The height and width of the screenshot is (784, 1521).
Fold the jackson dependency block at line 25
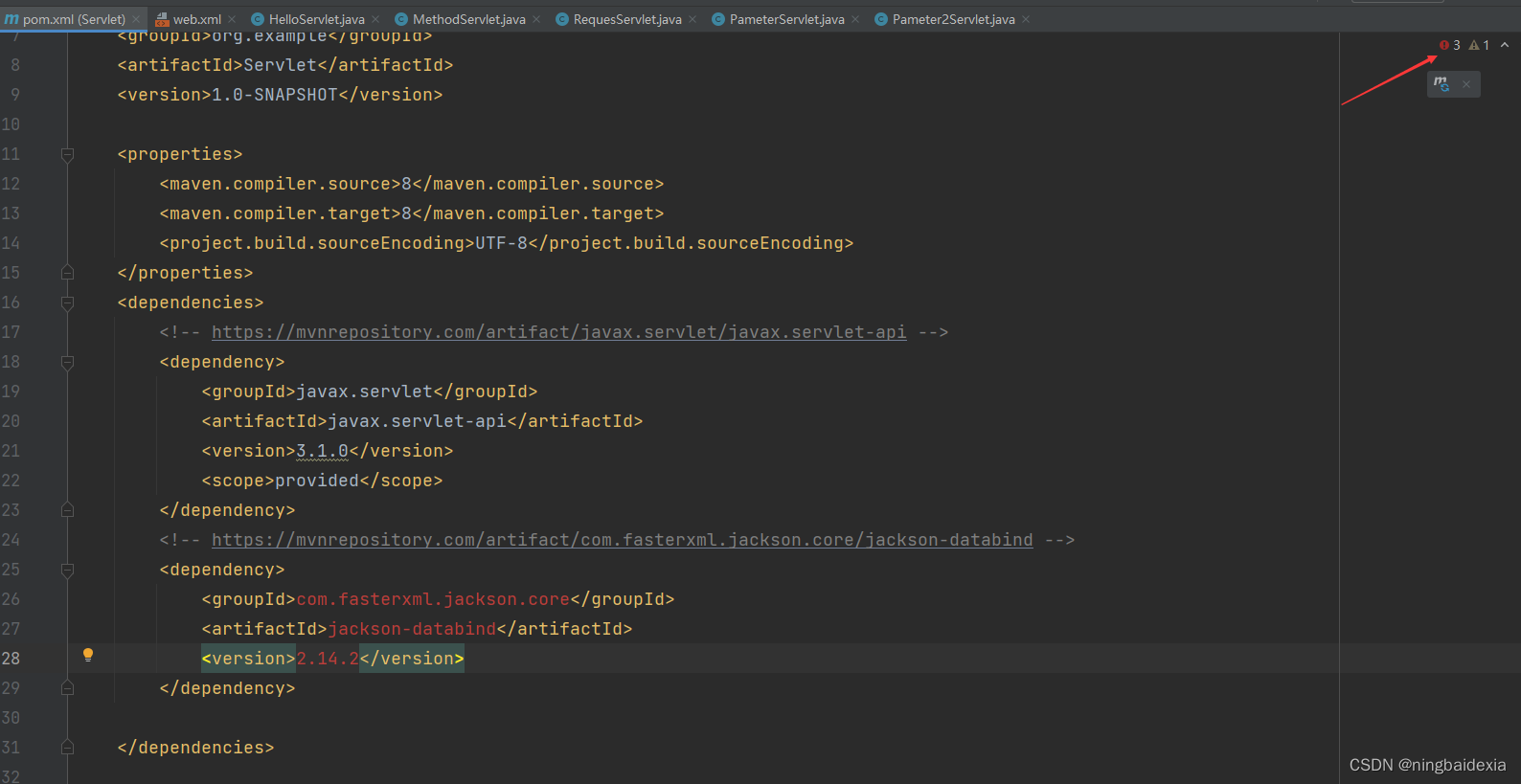pos(67,570)
